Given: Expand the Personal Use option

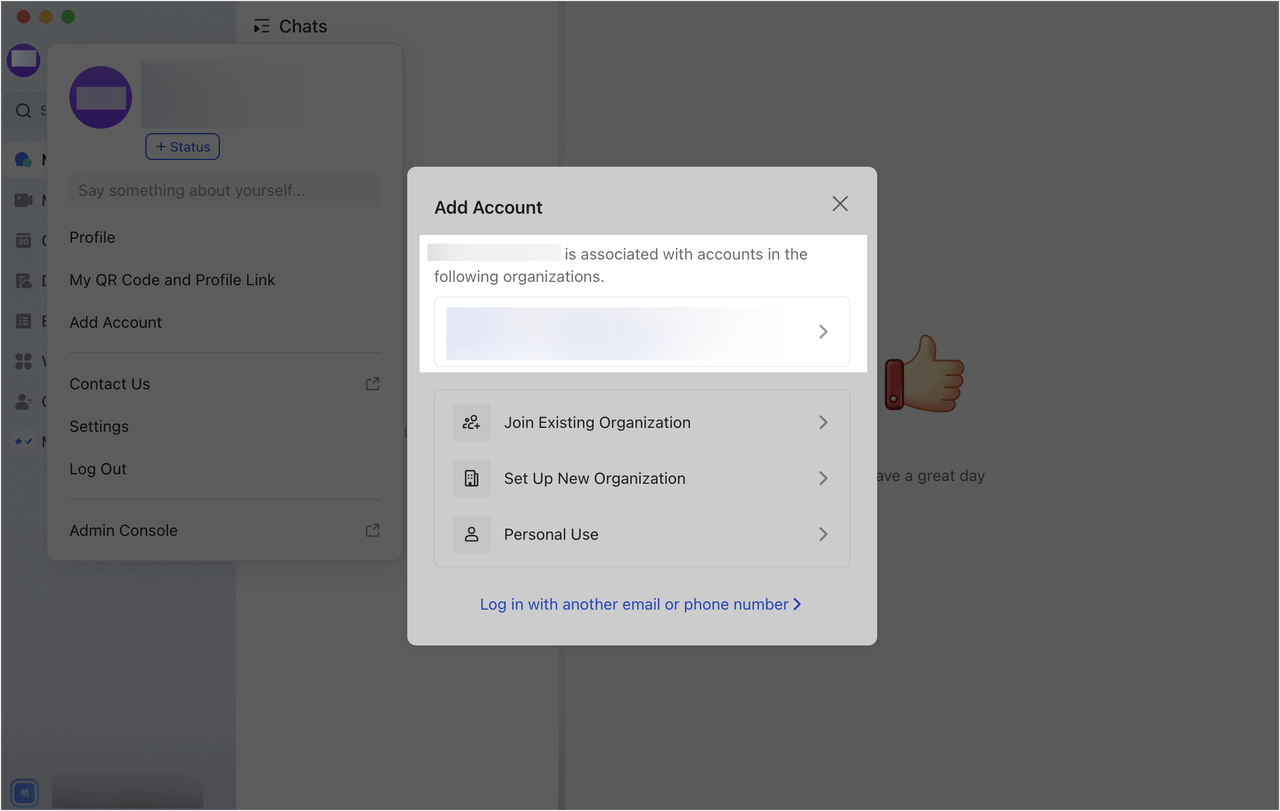Looking at the screenshot, I should click(x=823, y=534).
